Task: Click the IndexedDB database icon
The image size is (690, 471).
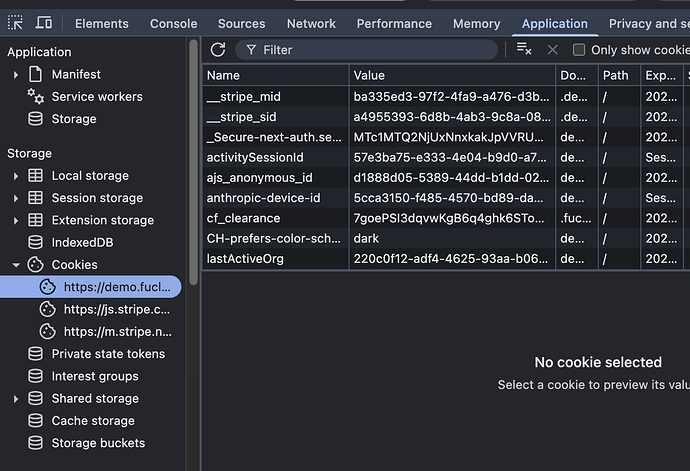Action: pos(36,242)
